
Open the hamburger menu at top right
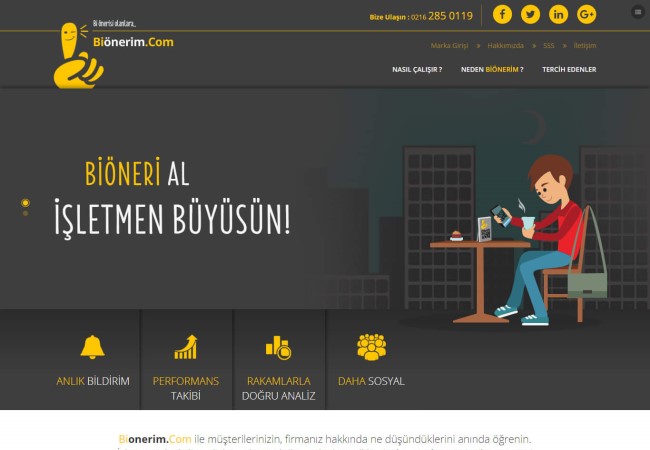[638, 12]
